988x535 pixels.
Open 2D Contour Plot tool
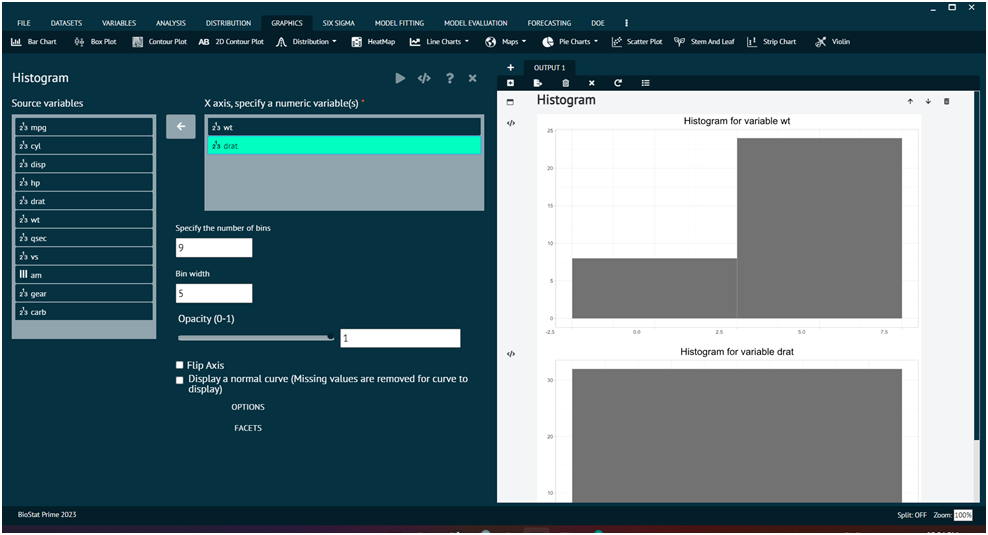(231, 42)
